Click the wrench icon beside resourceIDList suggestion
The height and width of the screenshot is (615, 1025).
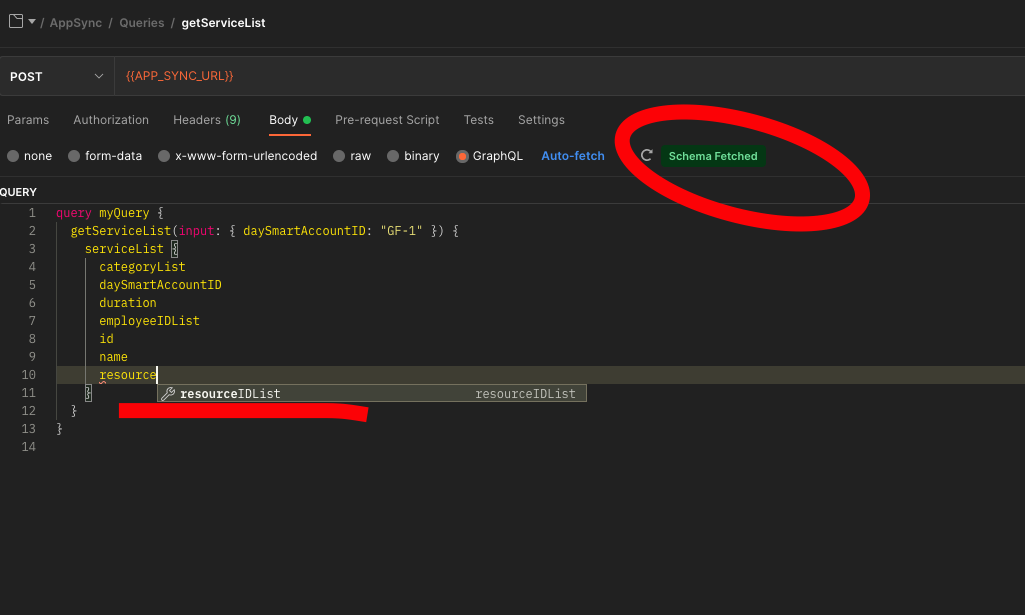(168, 393)
